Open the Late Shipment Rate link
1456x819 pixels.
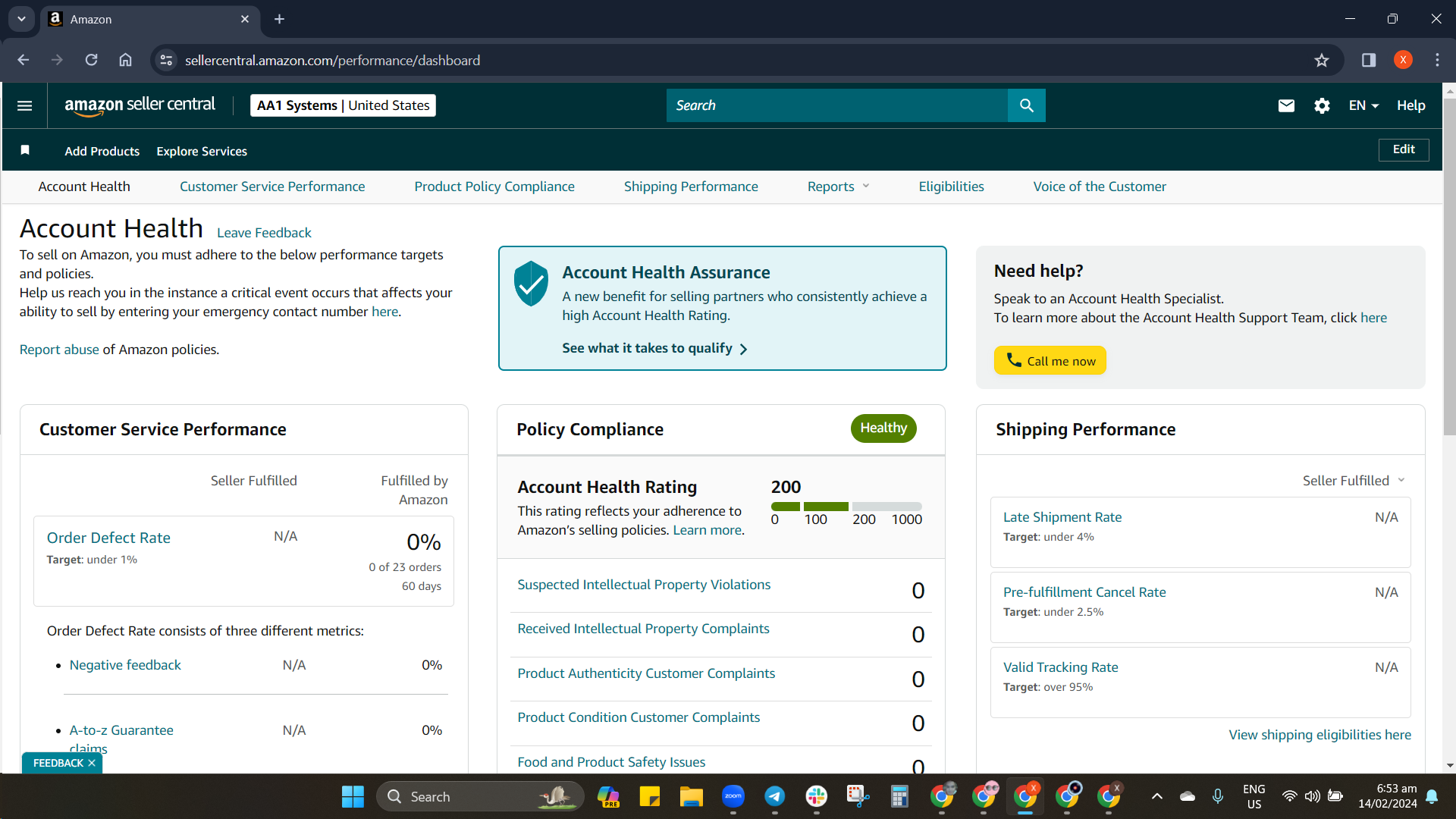1062,517
